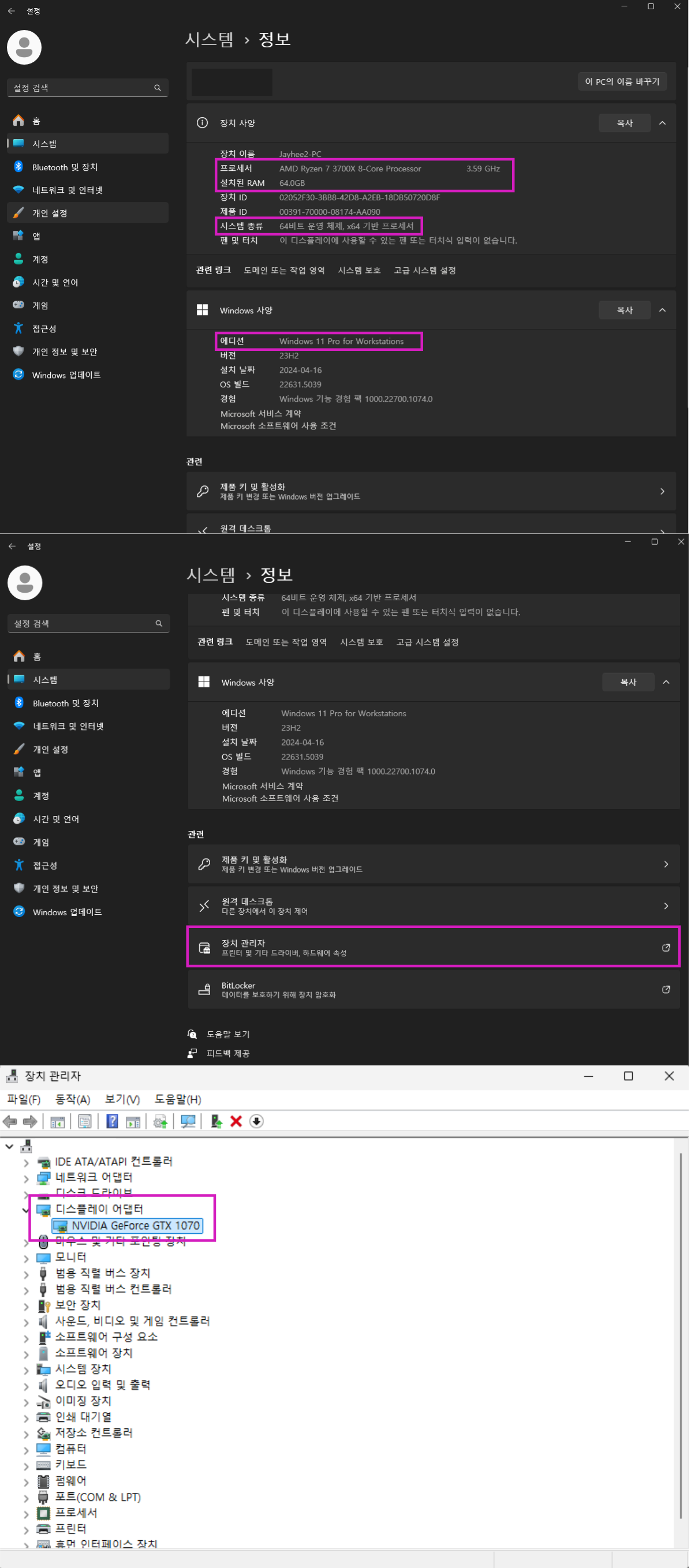Click the info icon beside 장치 사양
Screen dimensions: 695x1568
(x=202, y=123)
